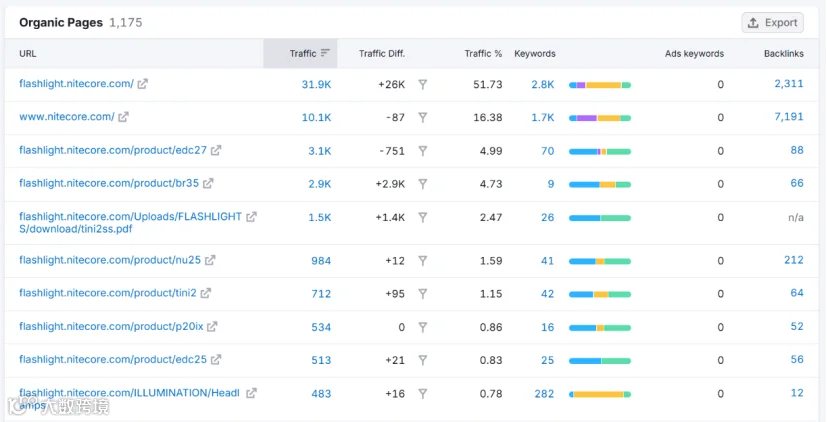Click the Traffic Diff. column header
Viewport: 827px width, 422px height.
point(382,53)
